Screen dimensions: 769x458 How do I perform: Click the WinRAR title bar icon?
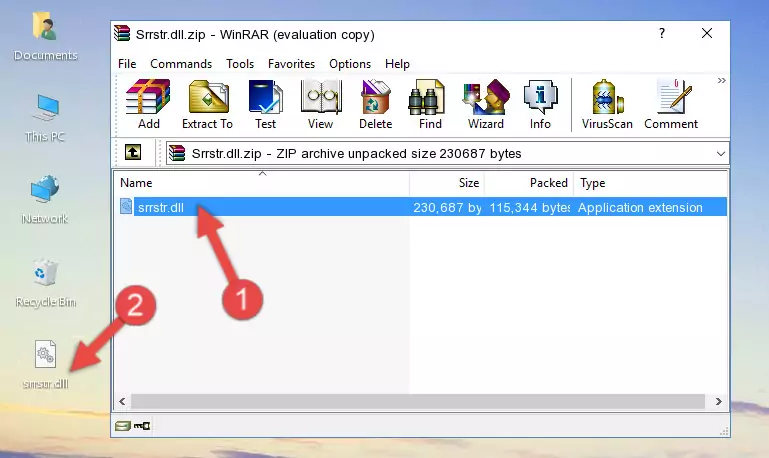pos(122,34)
